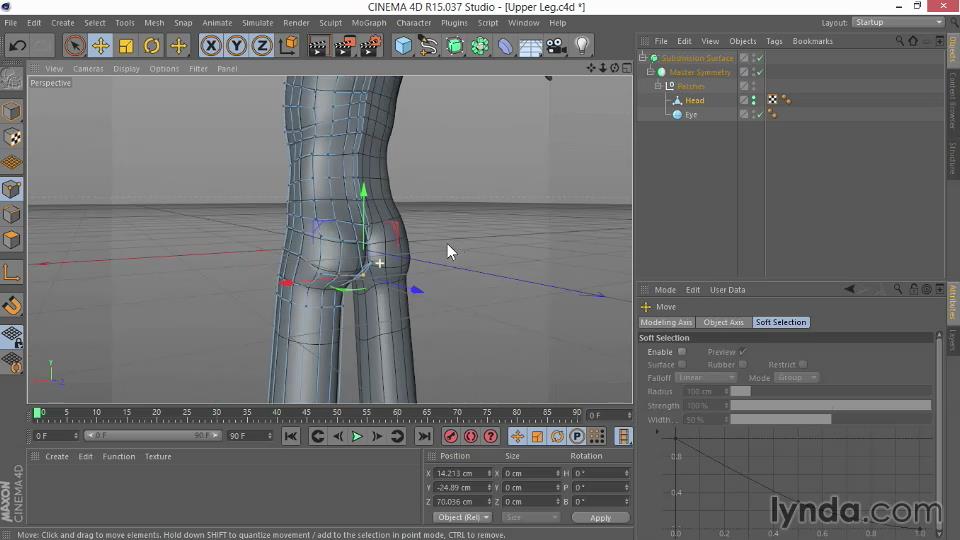Add a camera object
Viewport: 960px width, 540px height.
coord(556,45)
